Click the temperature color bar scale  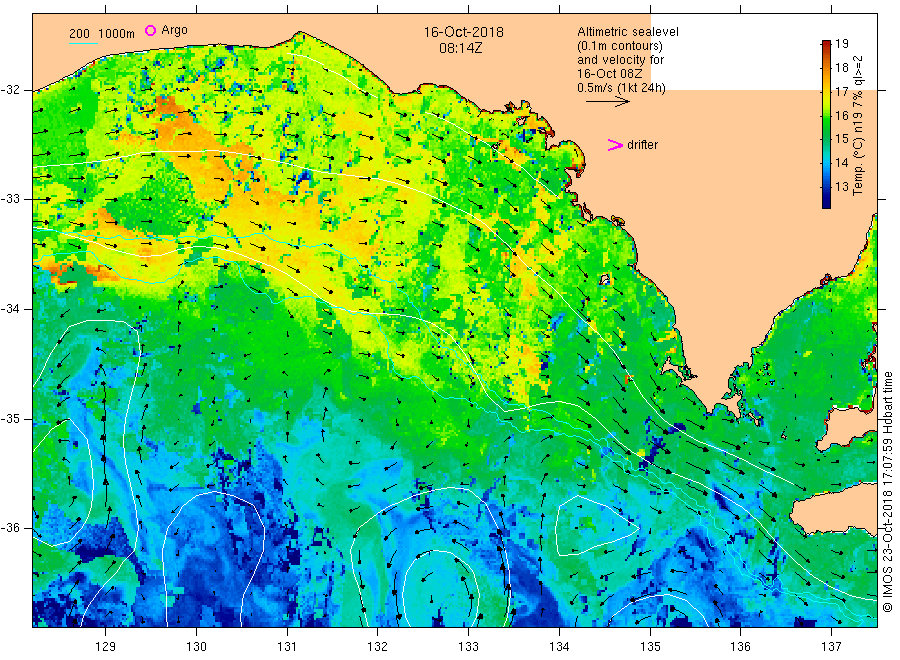(x=827, y=124)
